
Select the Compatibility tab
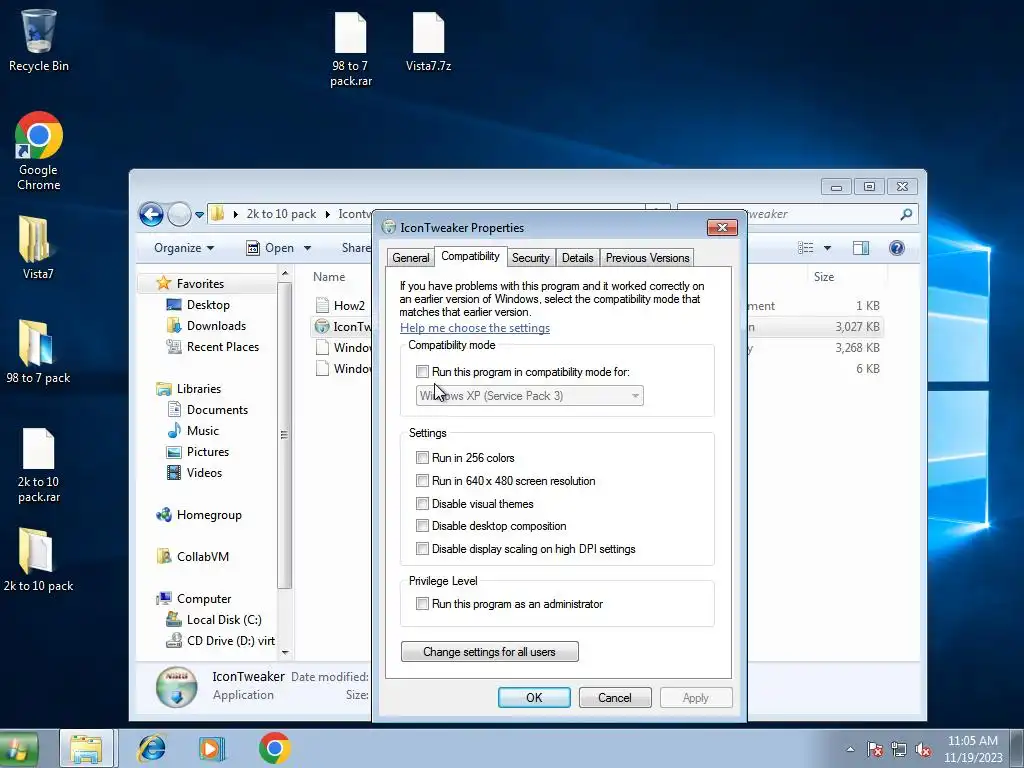pos(470,256)
